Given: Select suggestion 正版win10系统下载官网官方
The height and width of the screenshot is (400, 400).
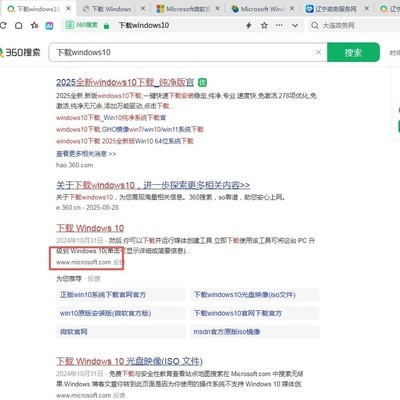Looking at the screenshot, I should pyautogui.click(x=121, y=295).
